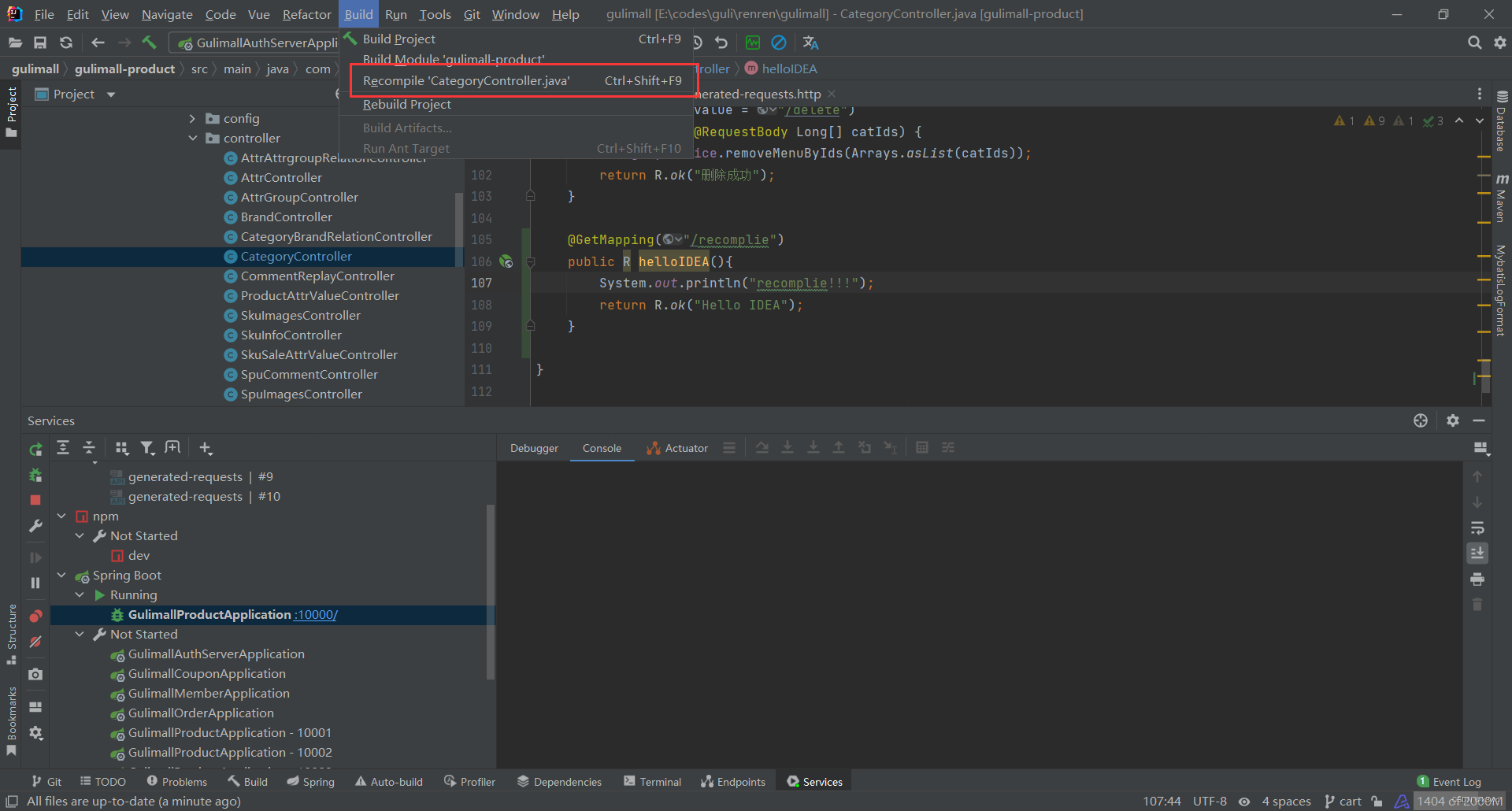Click the Services panel gear options

(x=1453, y=420)
